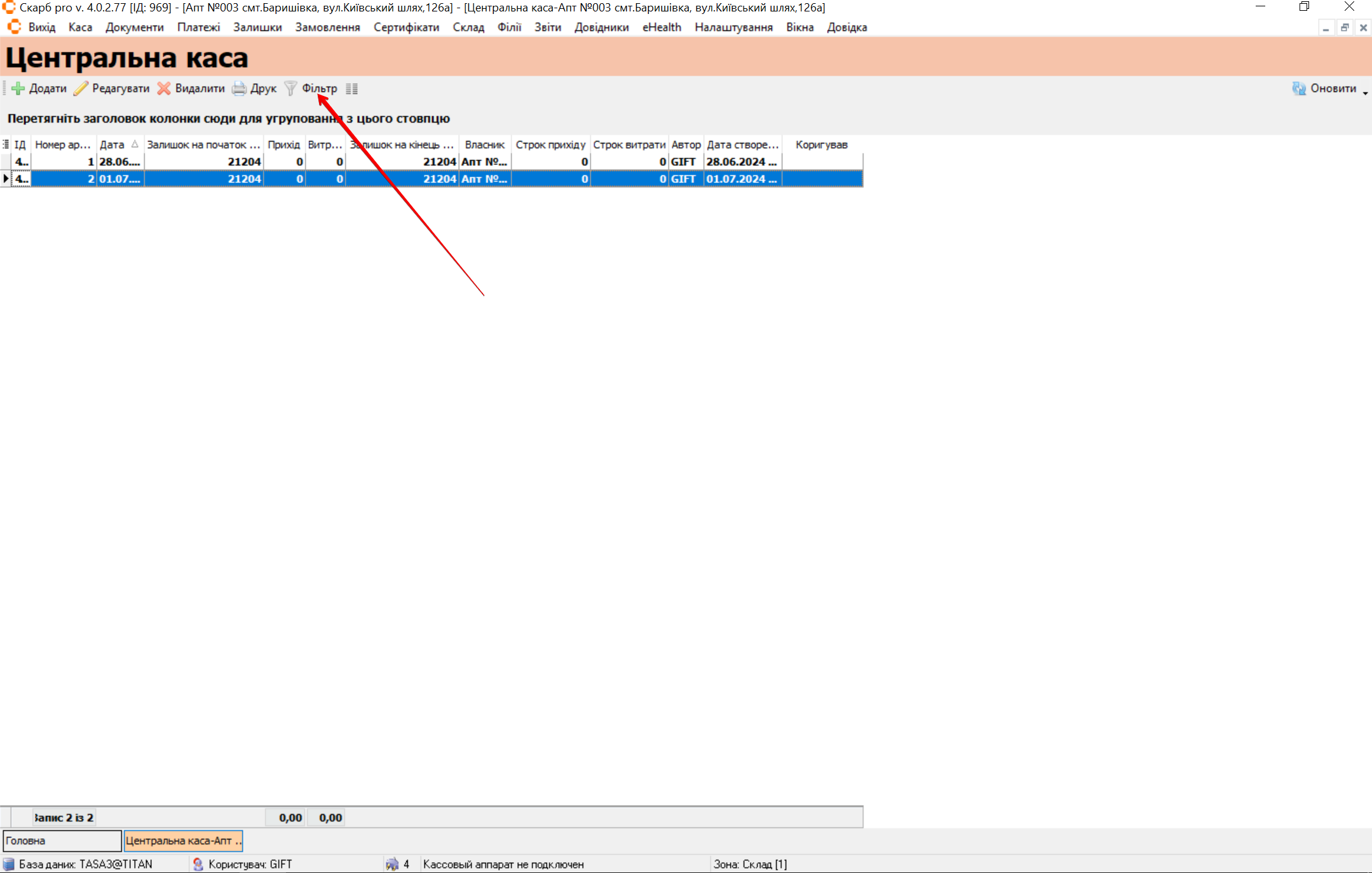Image resolution: width=1372 pixels, height=873 pixels.
Task: Click the Скарб logo icon beside Вихід
Action: (x=14, y=27)
